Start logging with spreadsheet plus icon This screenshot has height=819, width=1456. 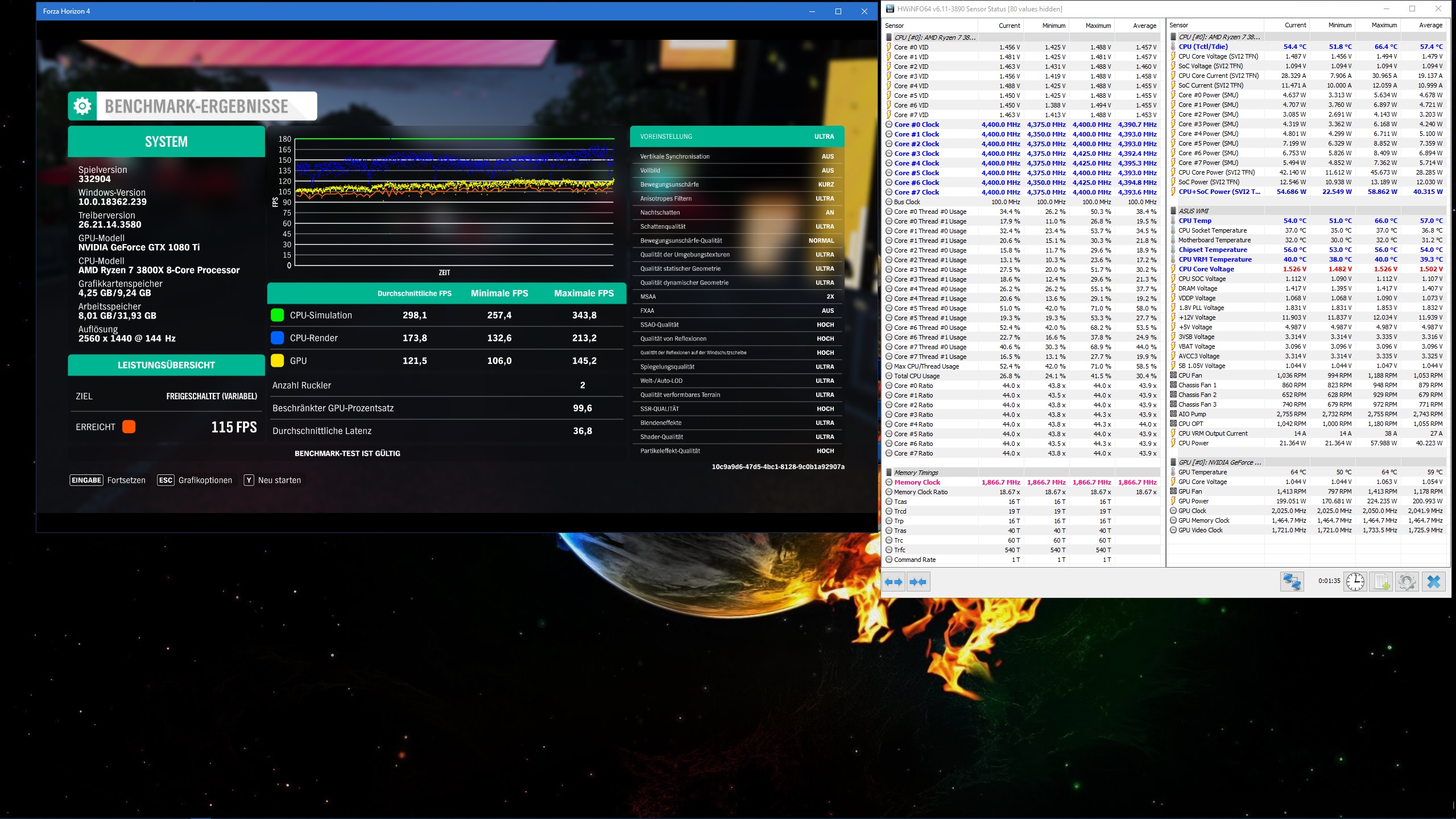pos(1381,582)
